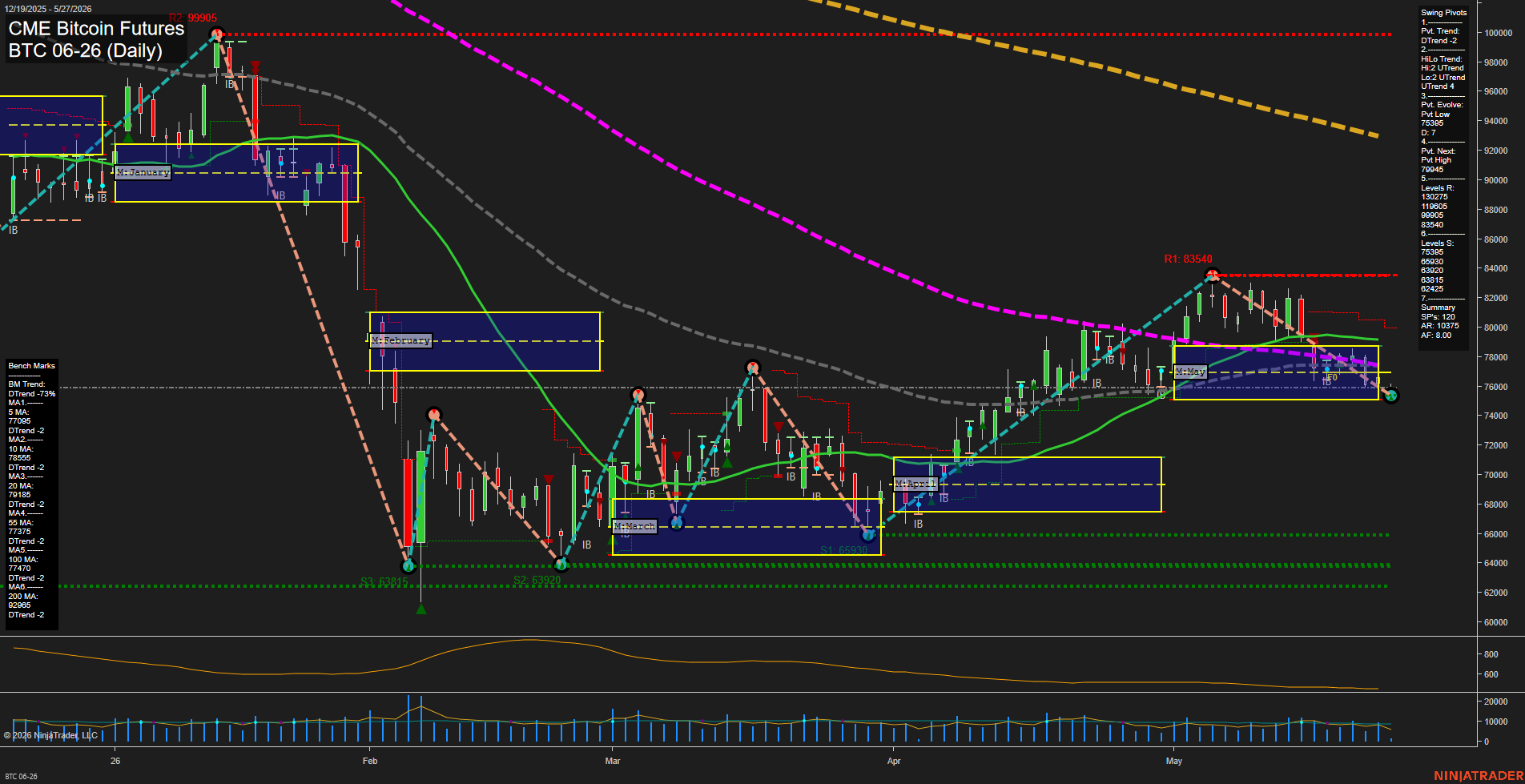This screenshot has width=1525, height=784.
Task: Select the 'M:May' monthly range label
Action: pos(1190,372)
